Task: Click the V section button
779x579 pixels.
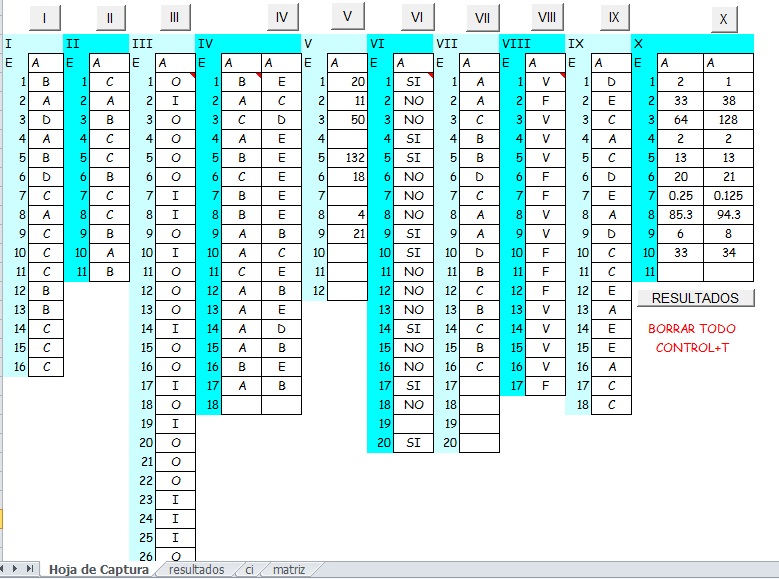Action: [348, 16]
